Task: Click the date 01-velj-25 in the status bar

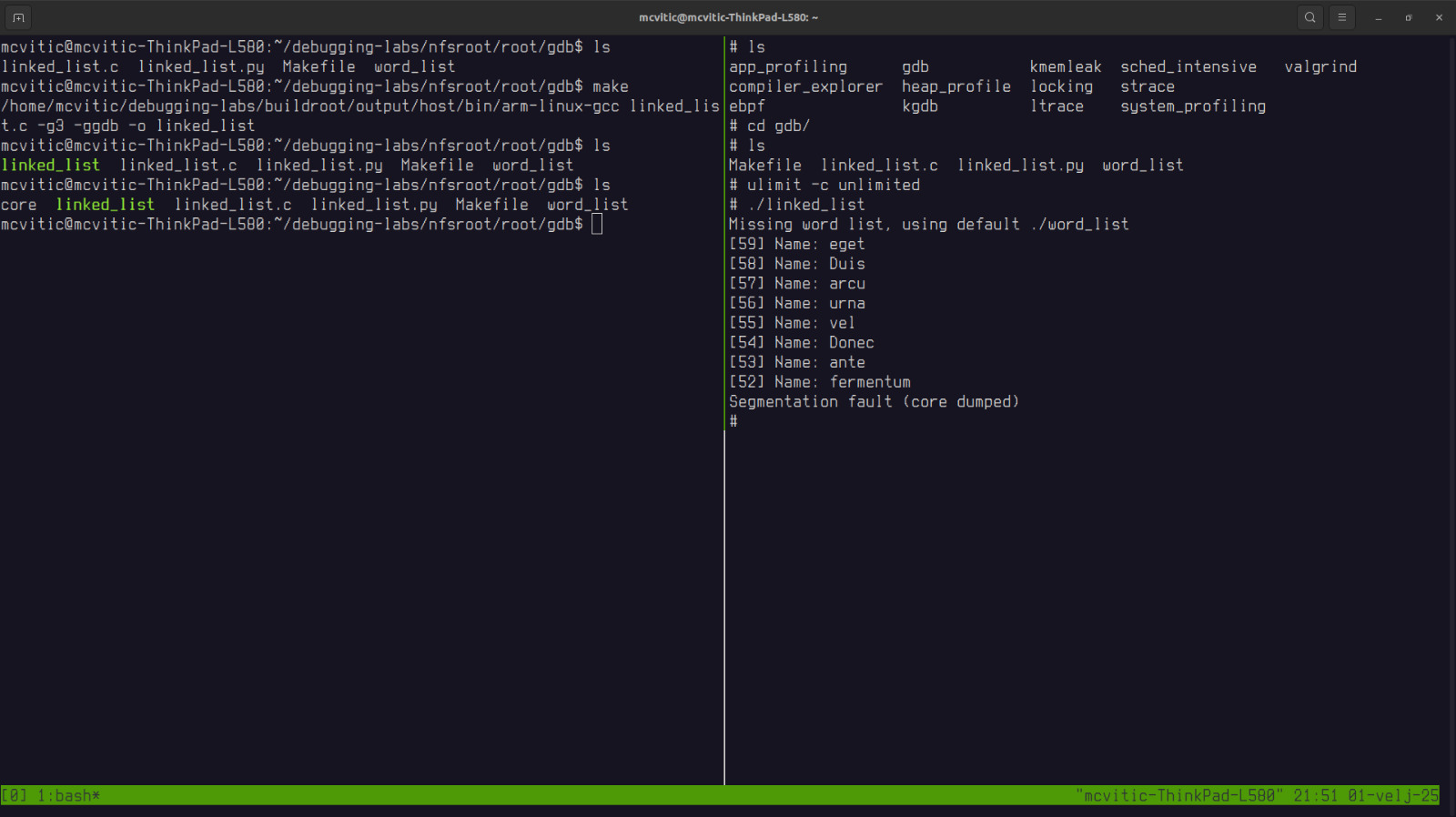Action: (1392, 796)
